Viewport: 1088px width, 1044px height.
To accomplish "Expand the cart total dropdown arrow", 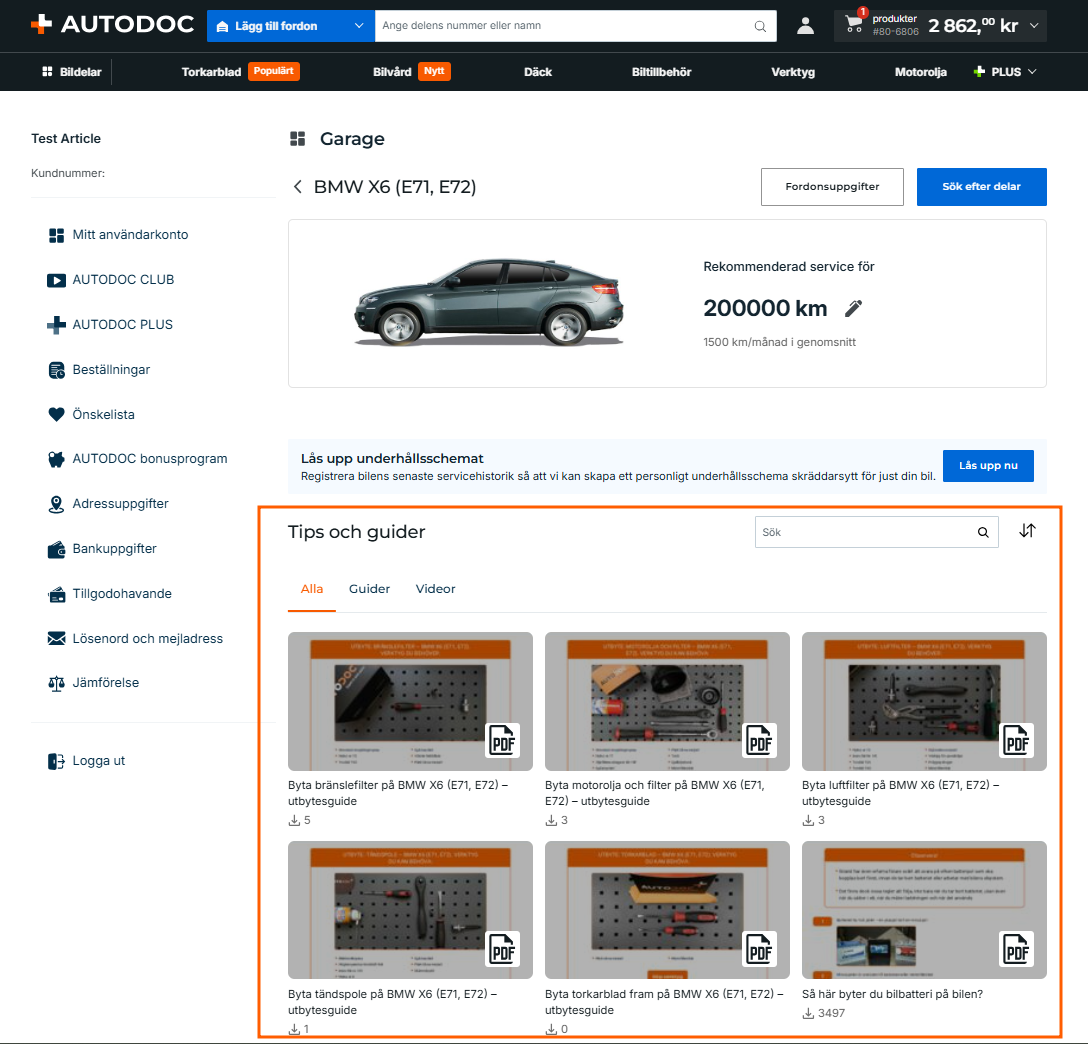I will coord(1034,26).
